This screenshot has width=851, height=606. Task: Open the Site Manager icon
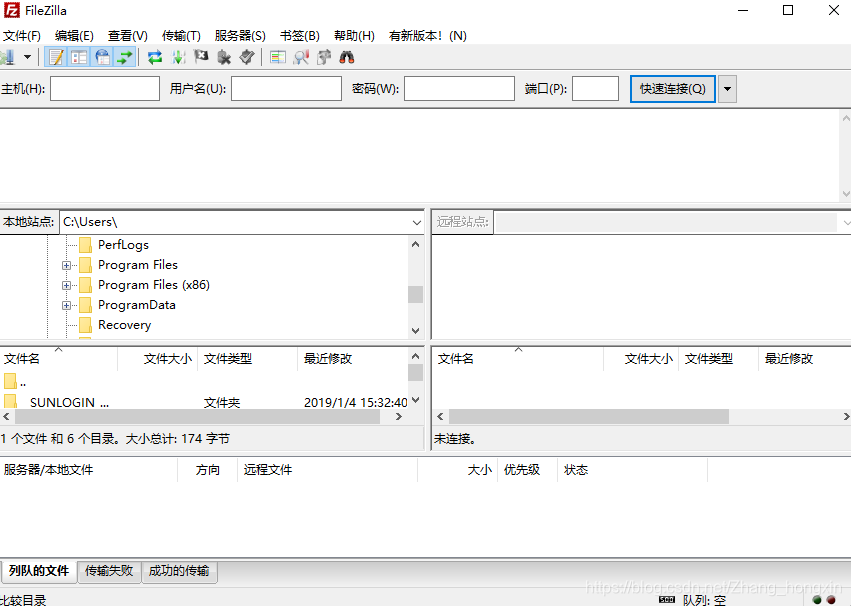point(7,57)
